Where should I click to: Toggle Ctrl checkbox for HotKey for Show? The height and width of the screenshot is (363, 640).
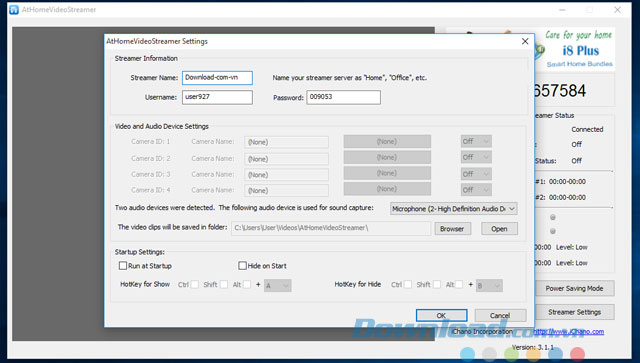[x=195, y=285]
